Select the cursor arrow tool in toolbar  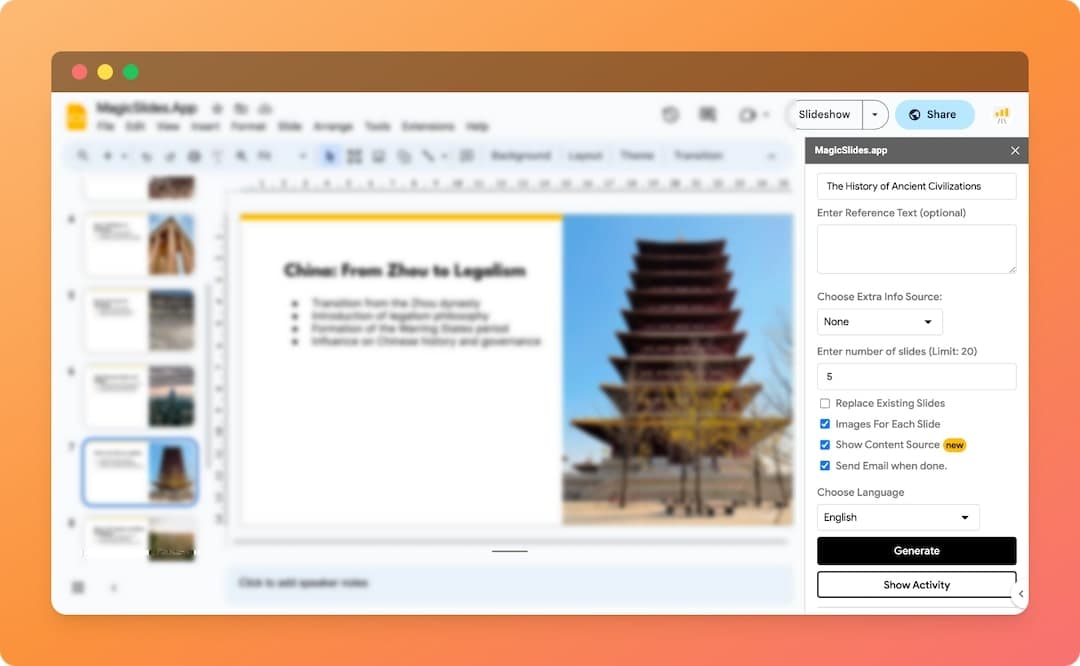(x=329, y=156)
